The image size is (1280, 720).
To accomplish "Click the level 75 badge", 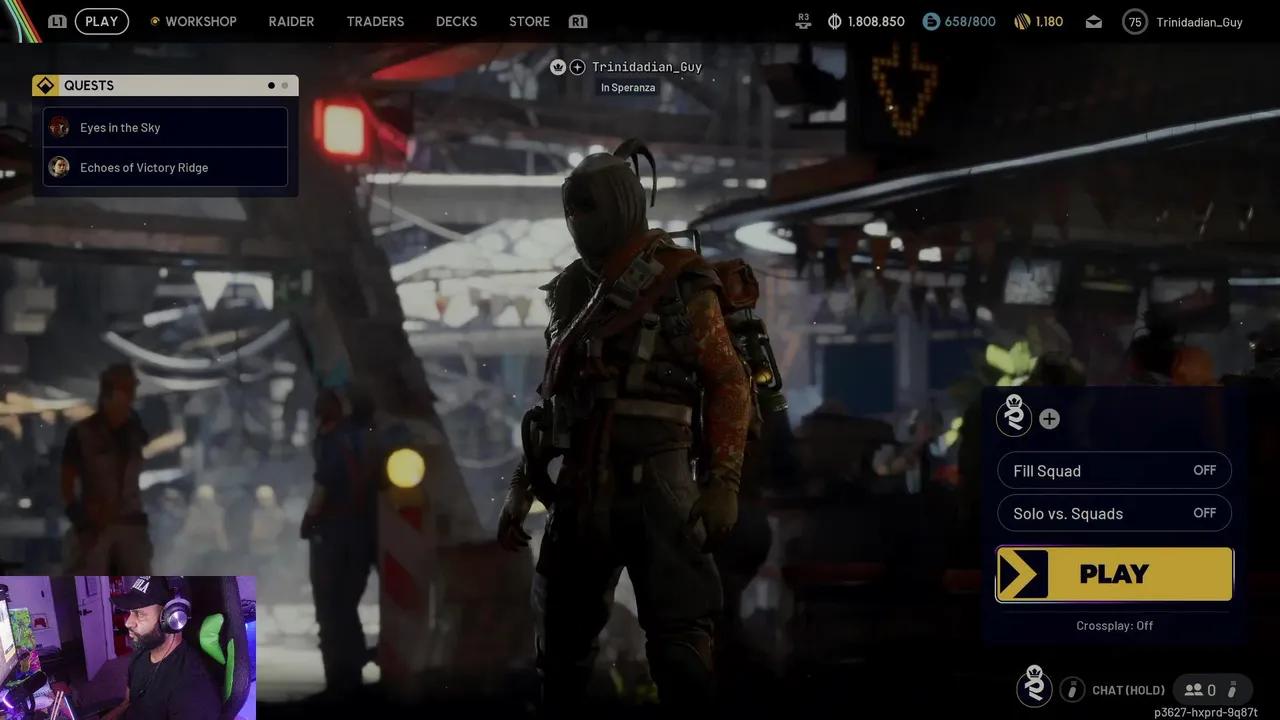I will point(1135,21).
